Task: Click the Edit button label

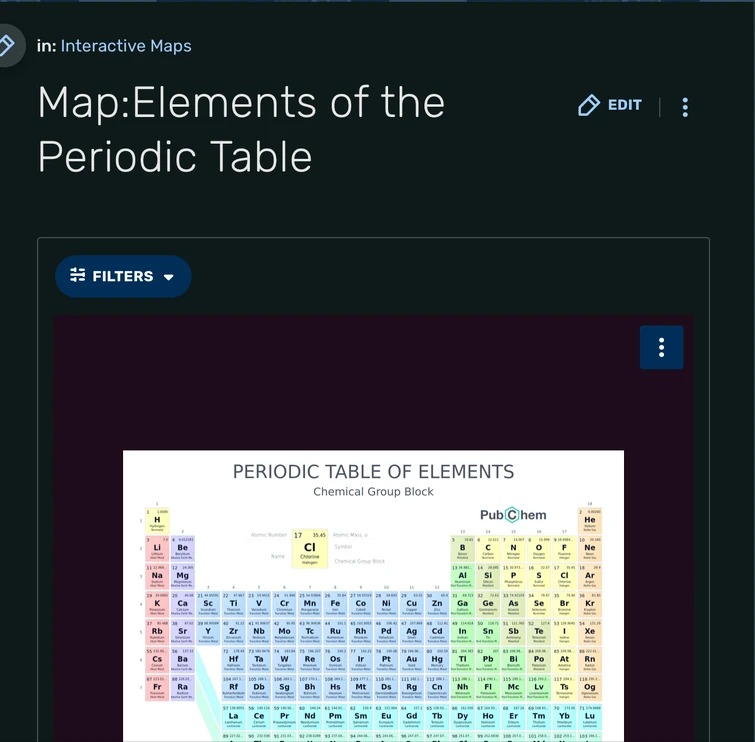Action: coord(624,105)
